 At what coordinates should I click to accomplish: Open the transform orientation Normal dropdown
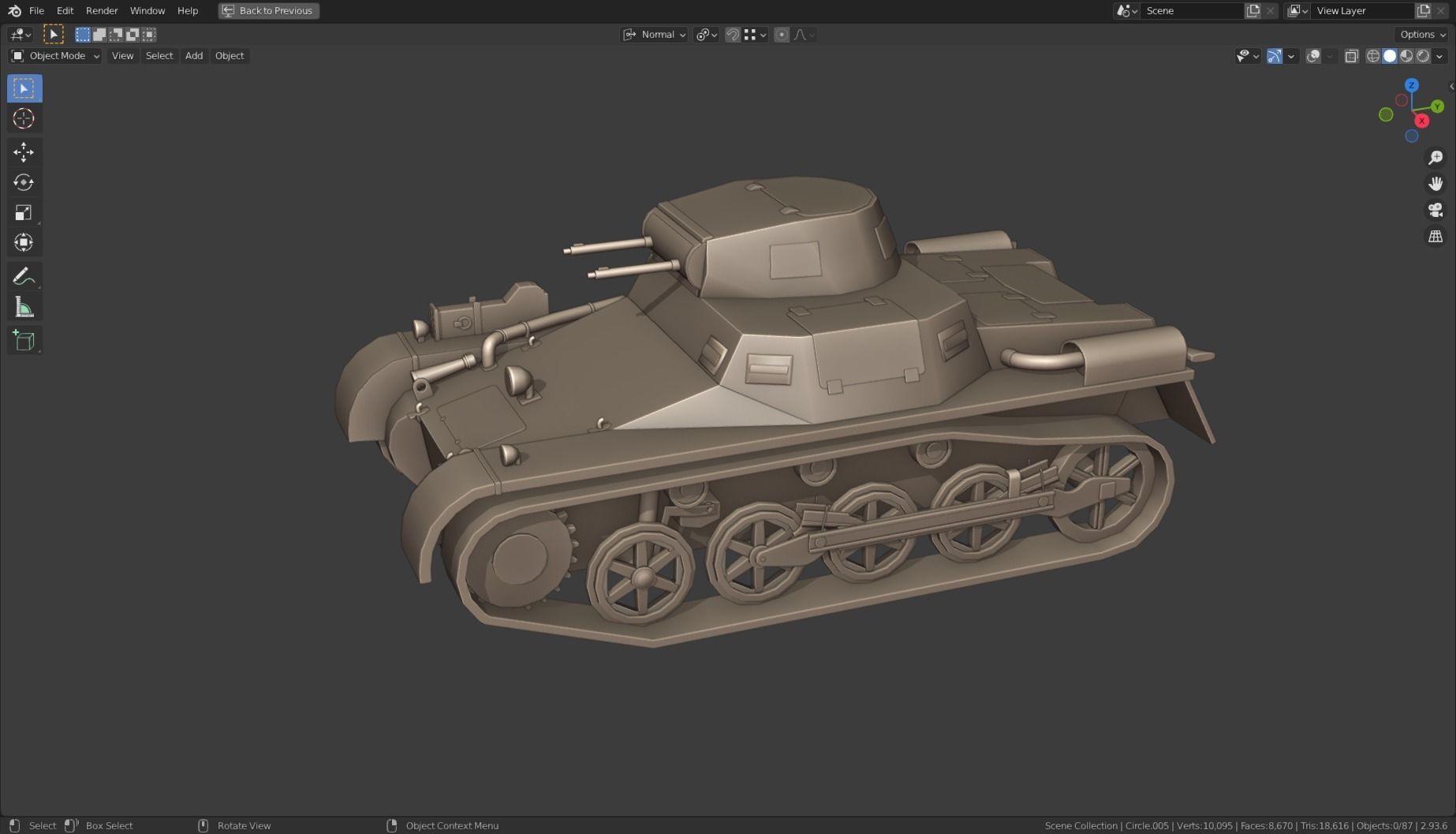pyautogui.click(x=655, y=34)
